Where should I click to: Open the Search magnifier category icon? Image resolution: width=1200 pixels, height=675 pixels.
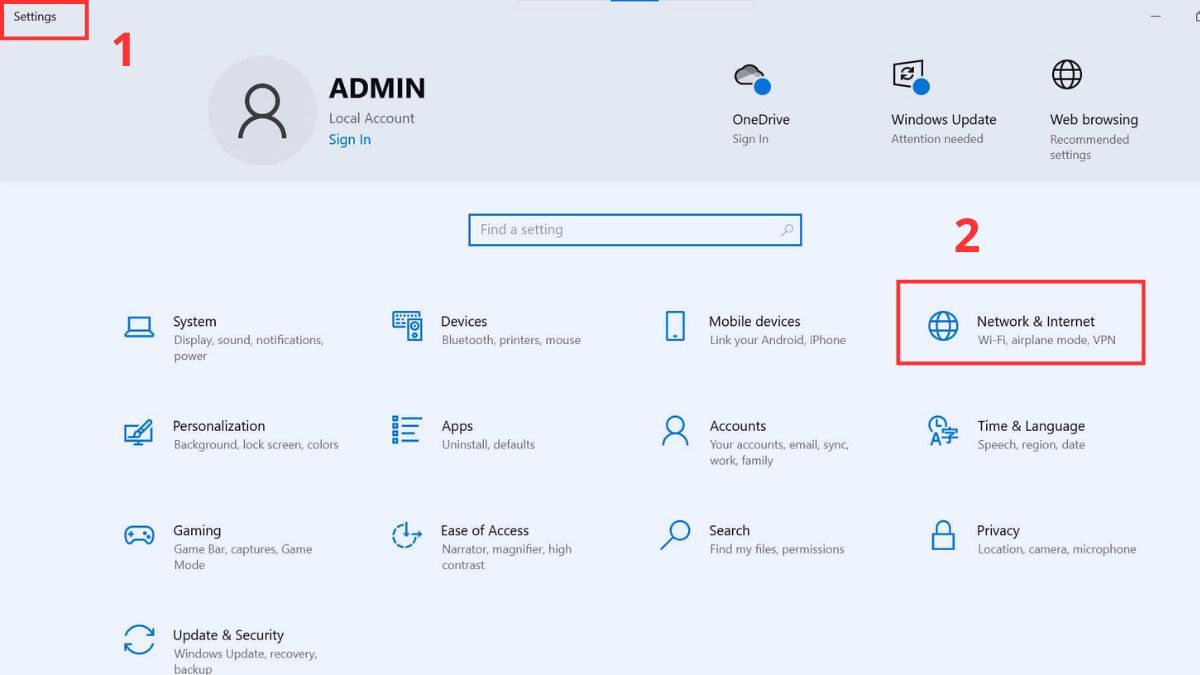click(x=676, y=535)
